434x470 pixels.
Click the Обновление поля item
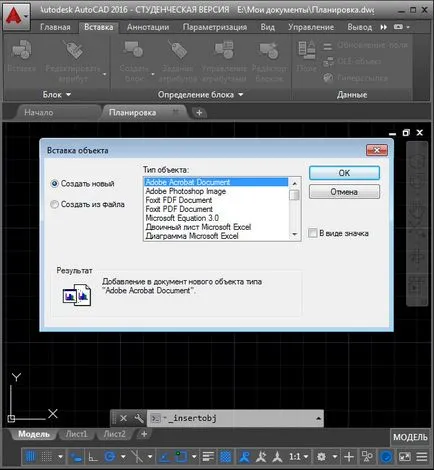(x=365, y=45)
